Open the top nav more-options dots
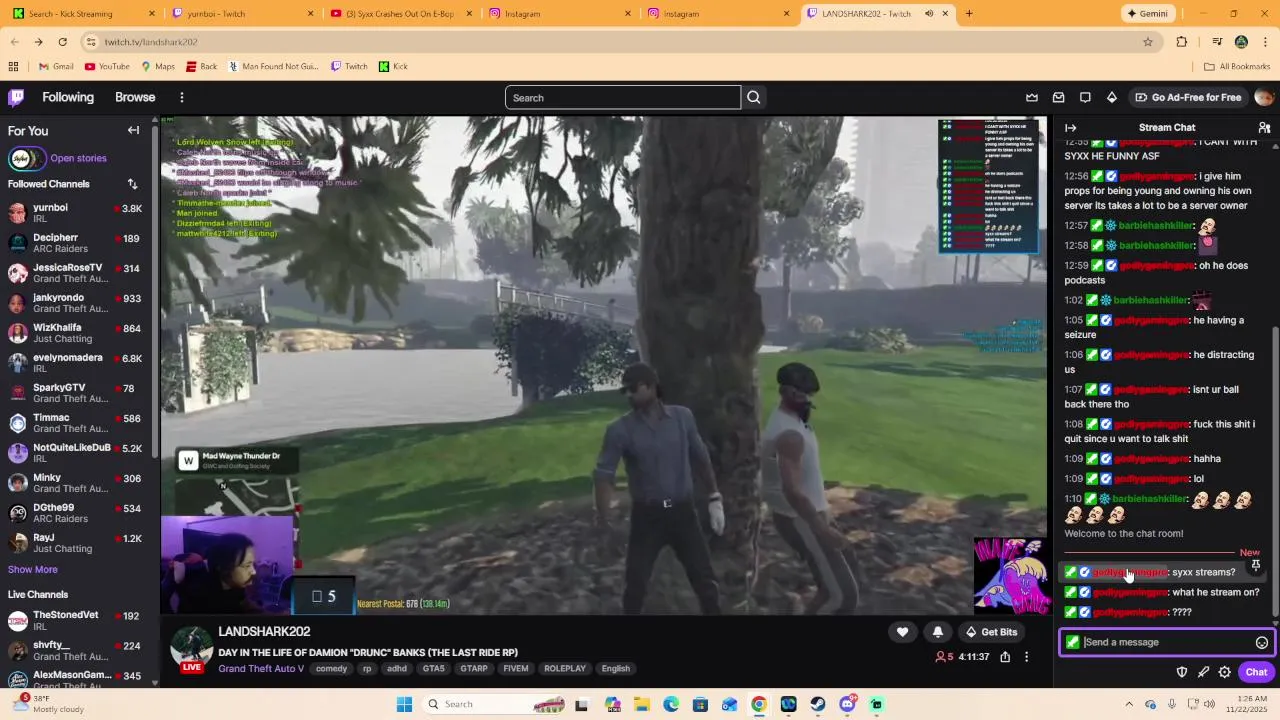This screenshot has height=720, width=1280. click(182, 97)
